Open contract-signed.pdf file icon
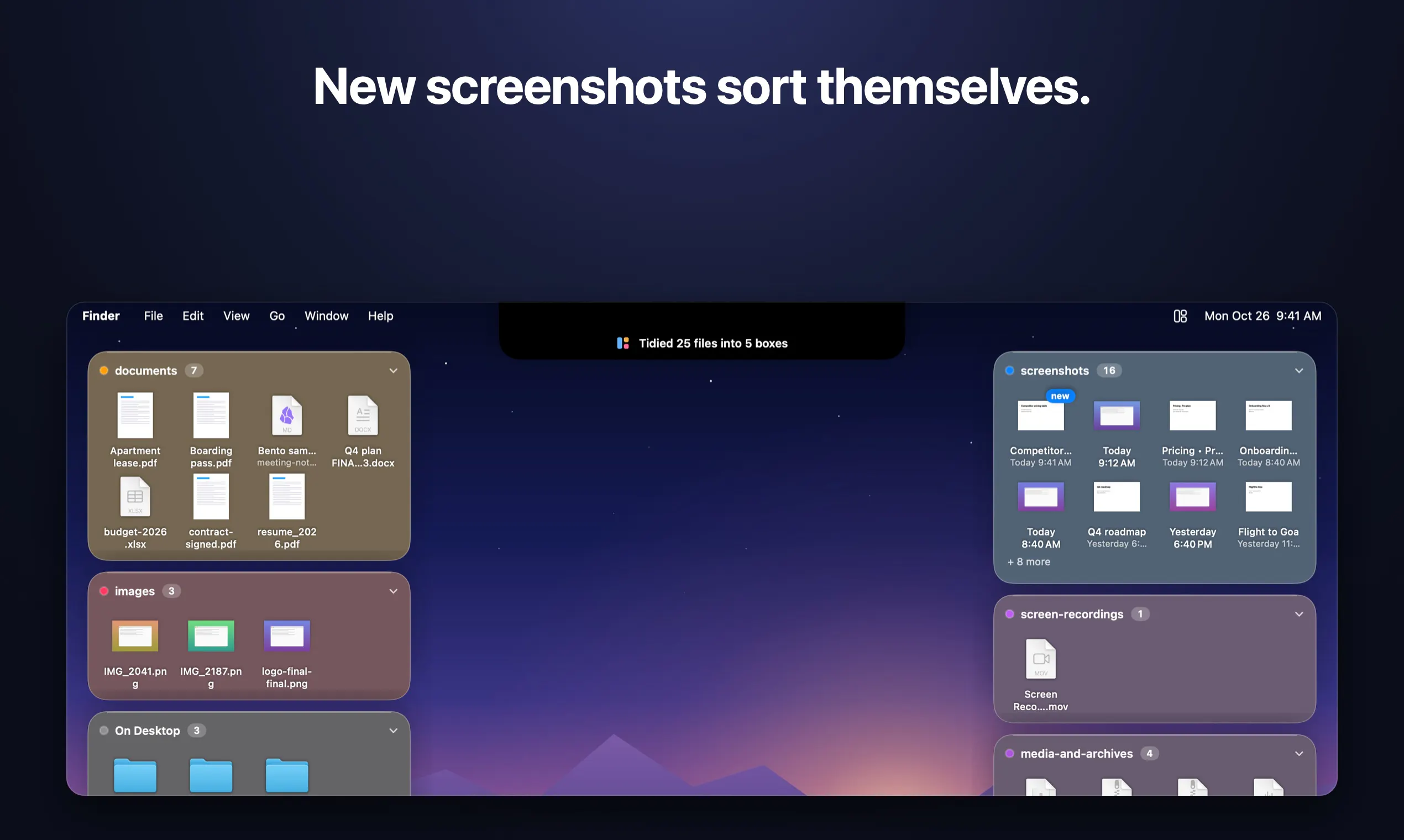 [211, 496]
